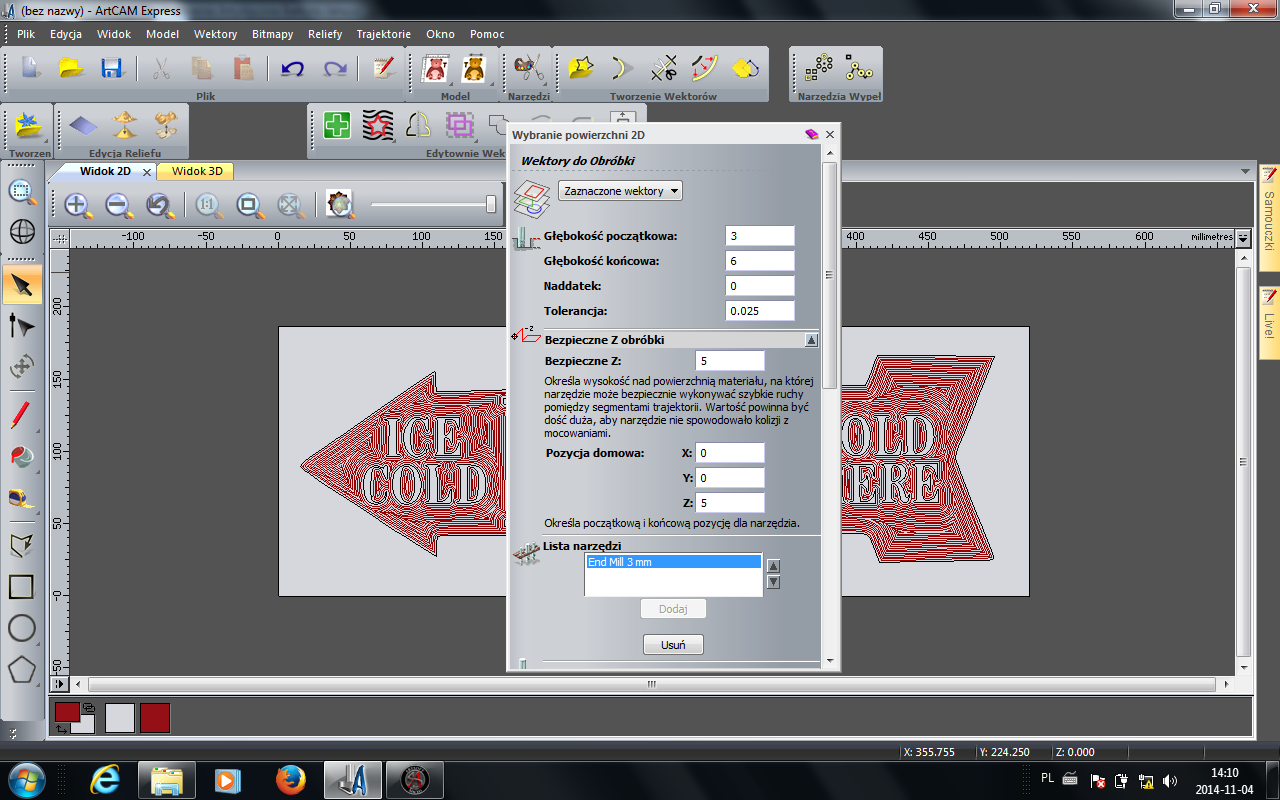Click the second teddy bear Model icon
The image size is (1280, 800).
click(x=473, y=68)
